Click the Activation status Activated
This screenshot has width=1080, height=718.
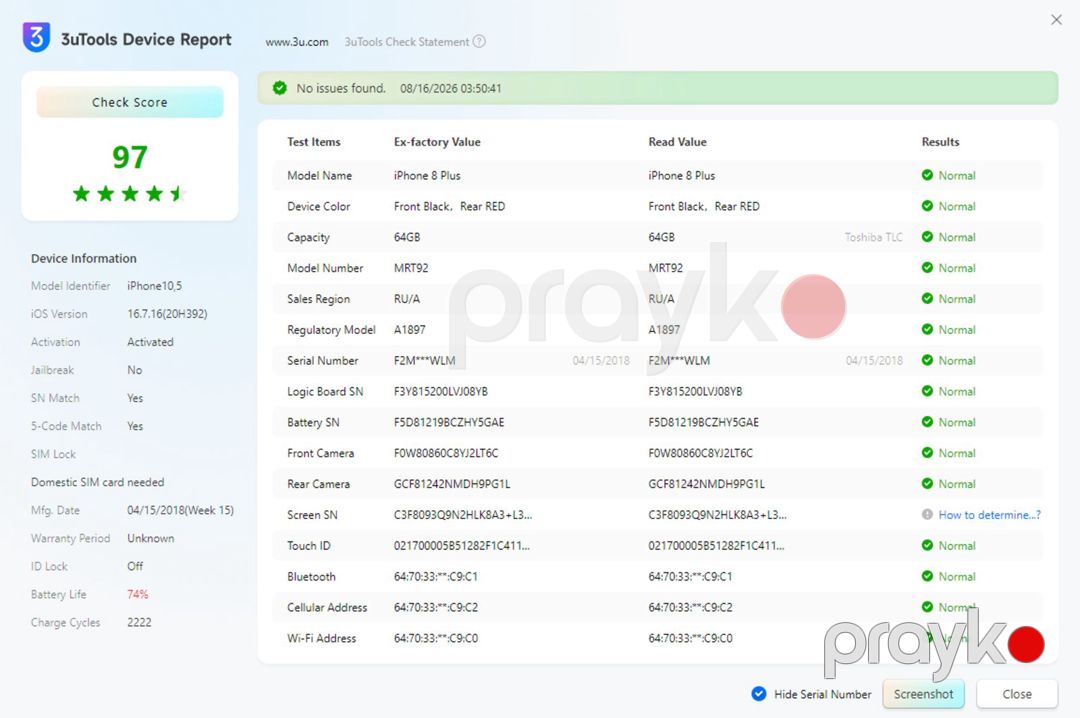click(150, 342)
